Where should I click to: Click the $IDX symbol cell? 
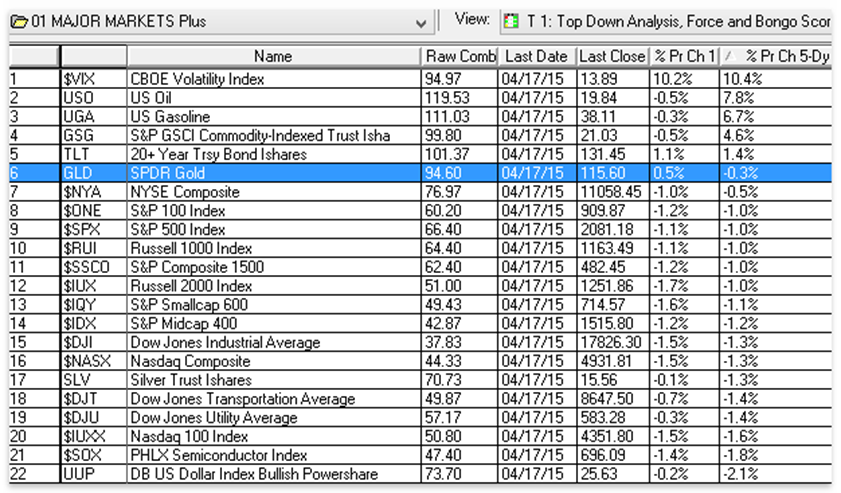(x=94, y=323)
